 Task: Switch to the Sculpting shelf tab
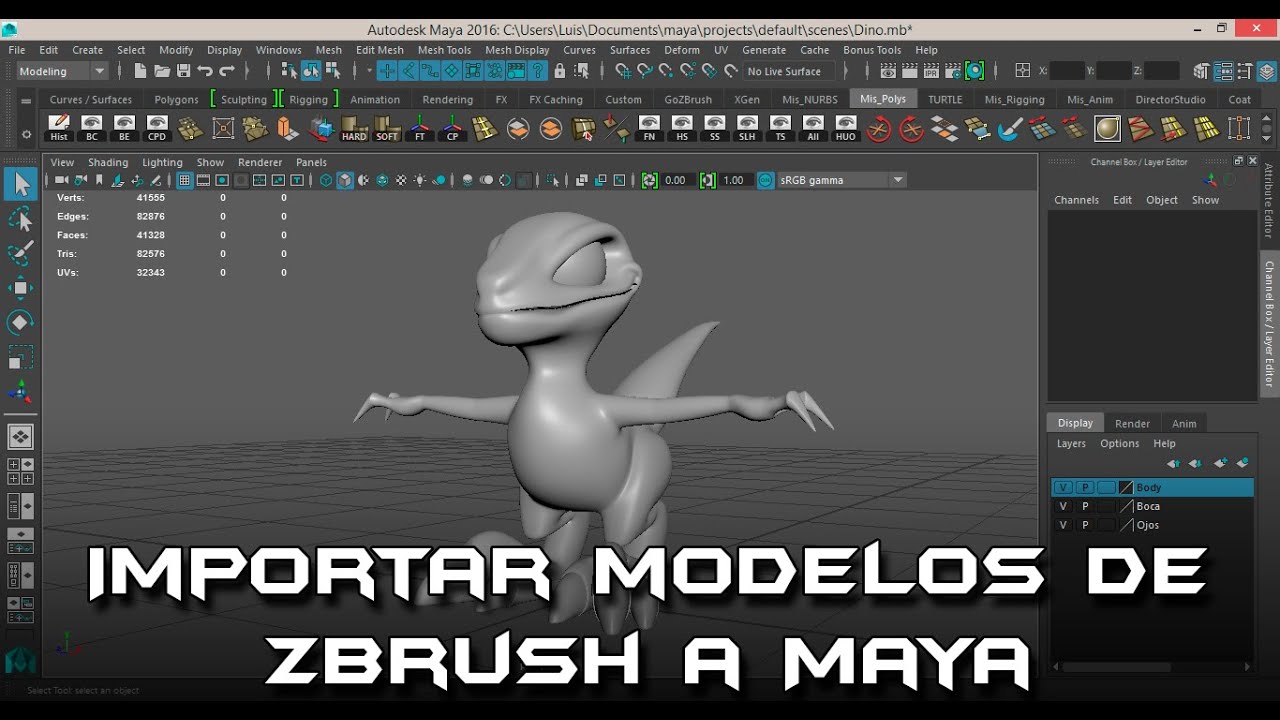[x=243, y=100]
